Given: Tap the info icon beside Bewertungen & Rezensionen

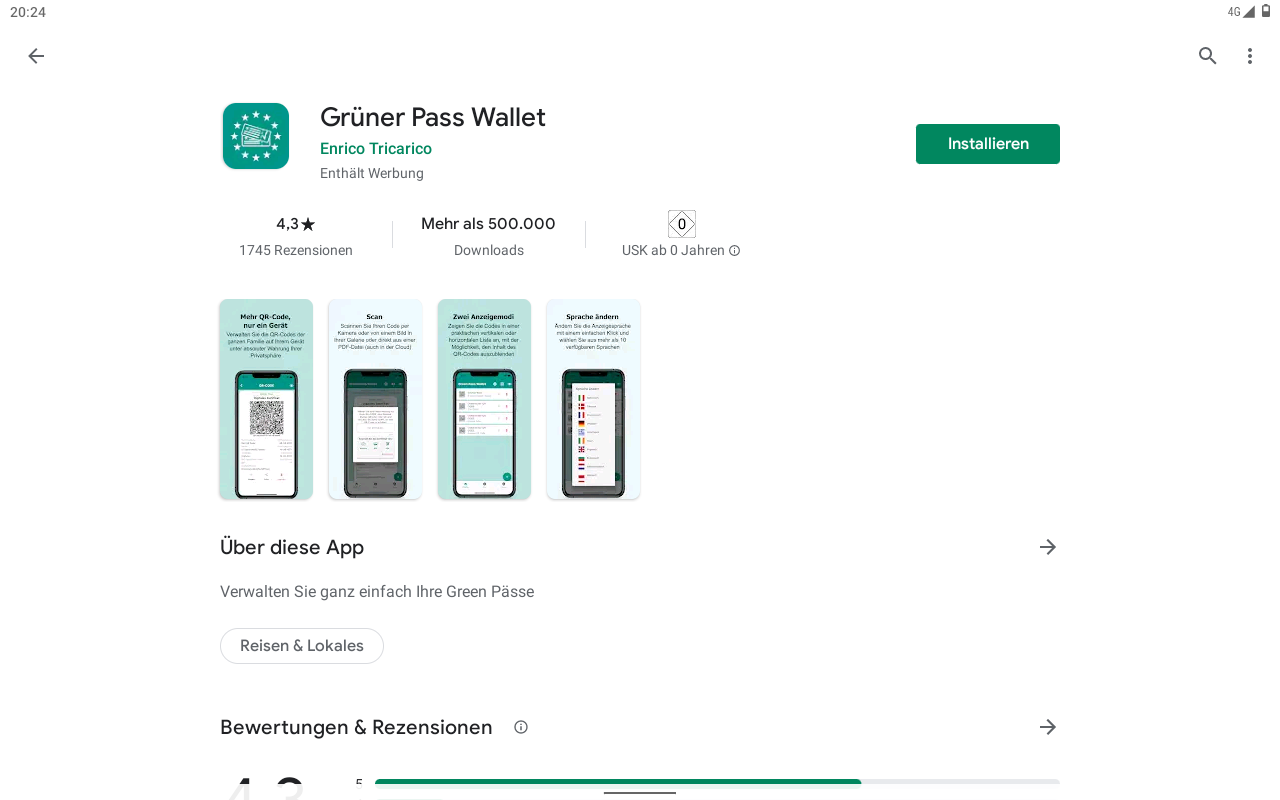Looking at the screenshot, I should [521, 727].
